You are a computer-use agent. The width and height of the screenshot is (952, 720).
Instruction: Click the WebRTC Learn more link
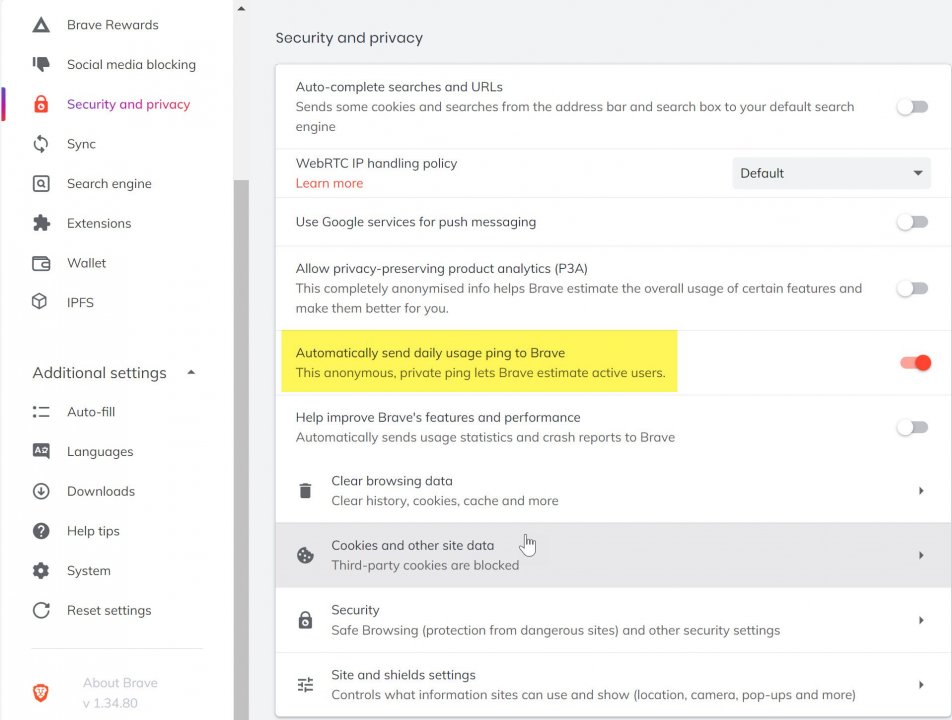click(329, 183)
